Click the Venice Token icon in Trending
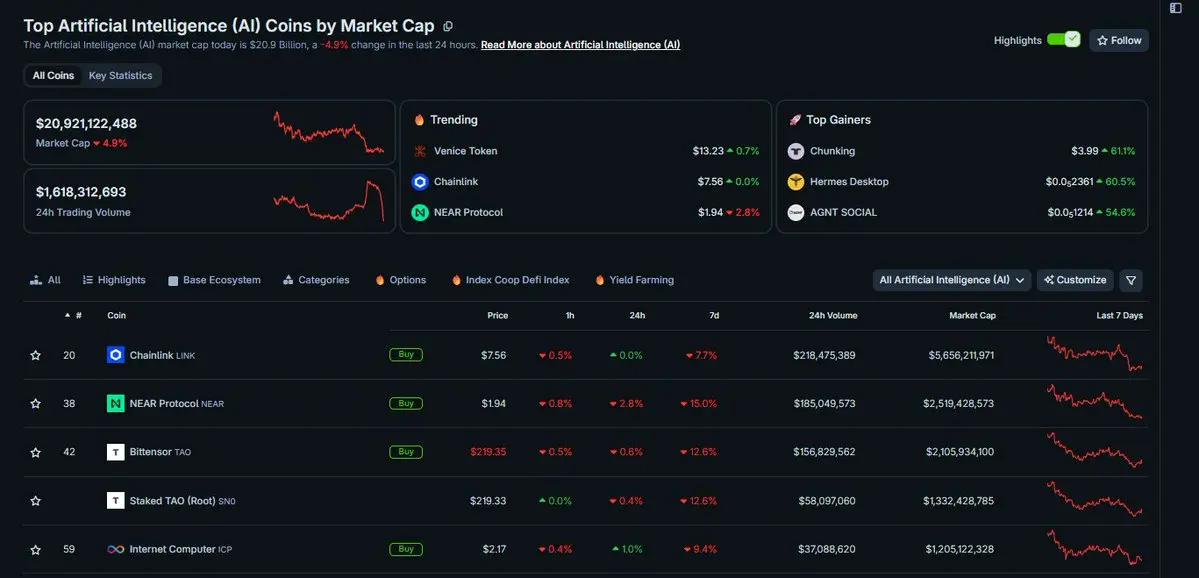 coord(419,151)
